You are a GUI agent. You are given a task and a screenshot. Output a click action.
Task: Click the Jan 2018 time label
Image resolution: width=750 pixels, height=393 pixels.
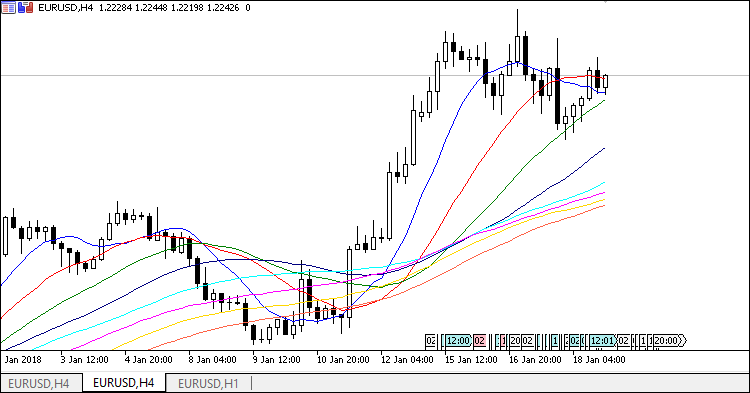tap(23, 360)
